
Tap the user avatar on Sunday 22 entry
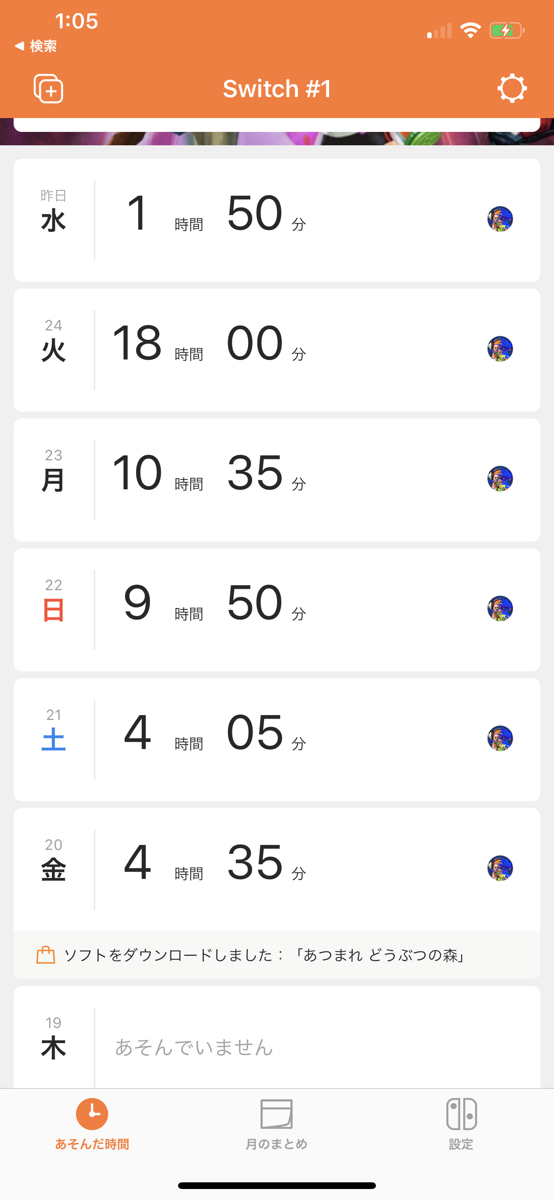tap(500, 609)
